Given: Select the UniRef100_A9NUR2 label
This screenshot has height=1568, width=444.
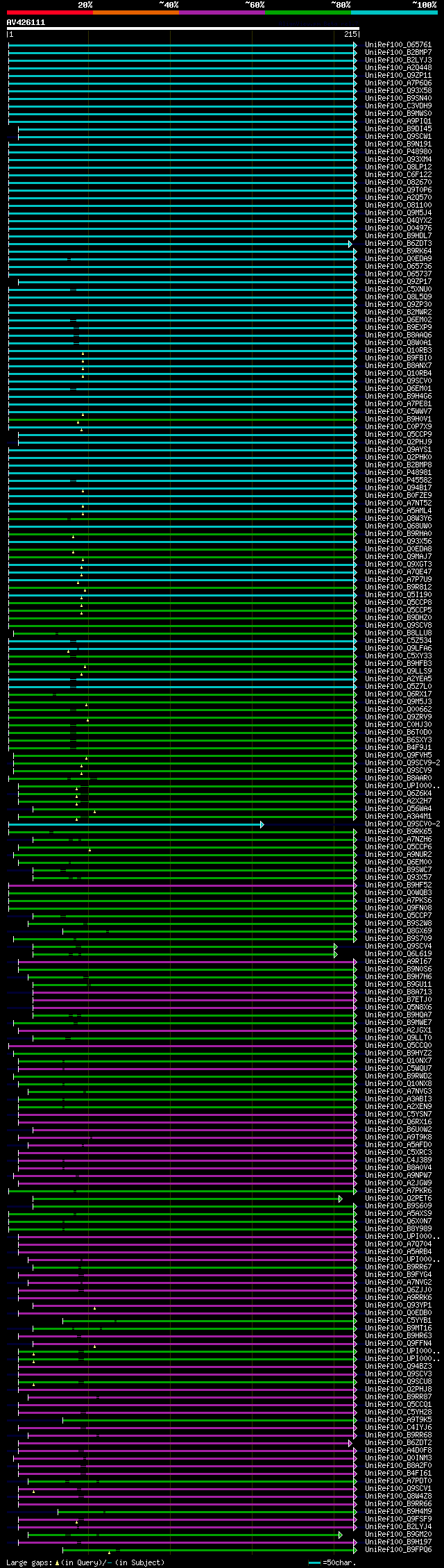Looking at the screenshot, I should coord(398,854).
